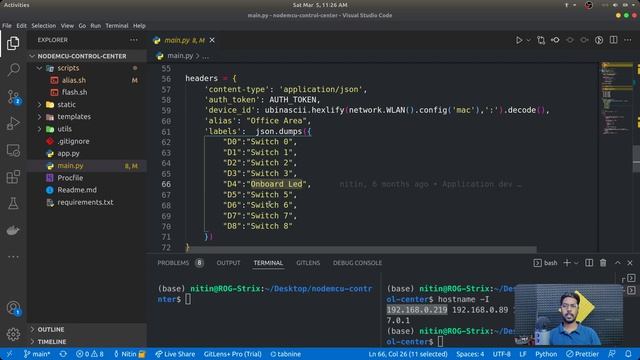The width and height of the screenshot is (640, 360).
Task: Open the Search view icon
Action: 13,70
